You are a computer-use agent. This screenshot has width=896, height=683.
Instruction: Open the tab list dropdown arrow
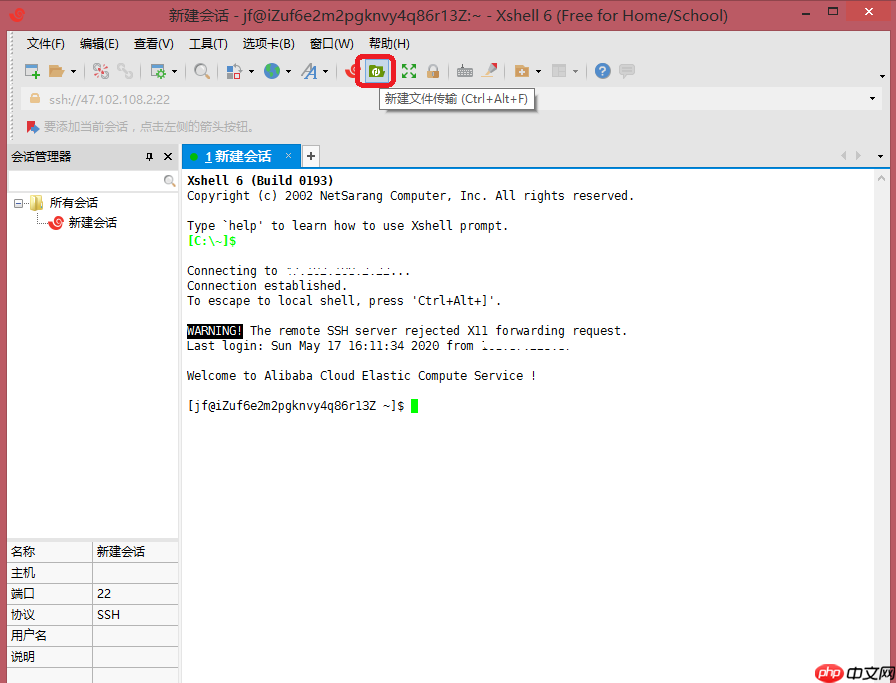coord(880,156)
